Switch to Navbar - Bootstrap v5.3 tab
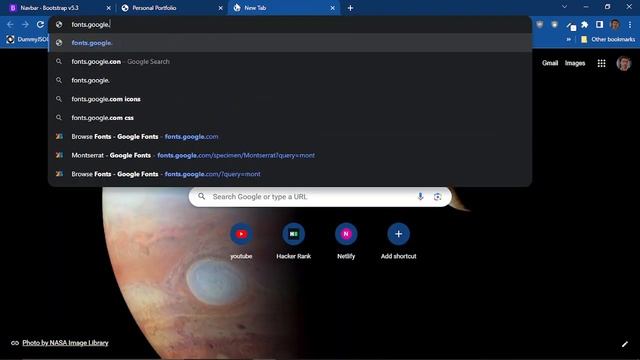This screenshot has width=640, height=360. click(x=57, y=8)
